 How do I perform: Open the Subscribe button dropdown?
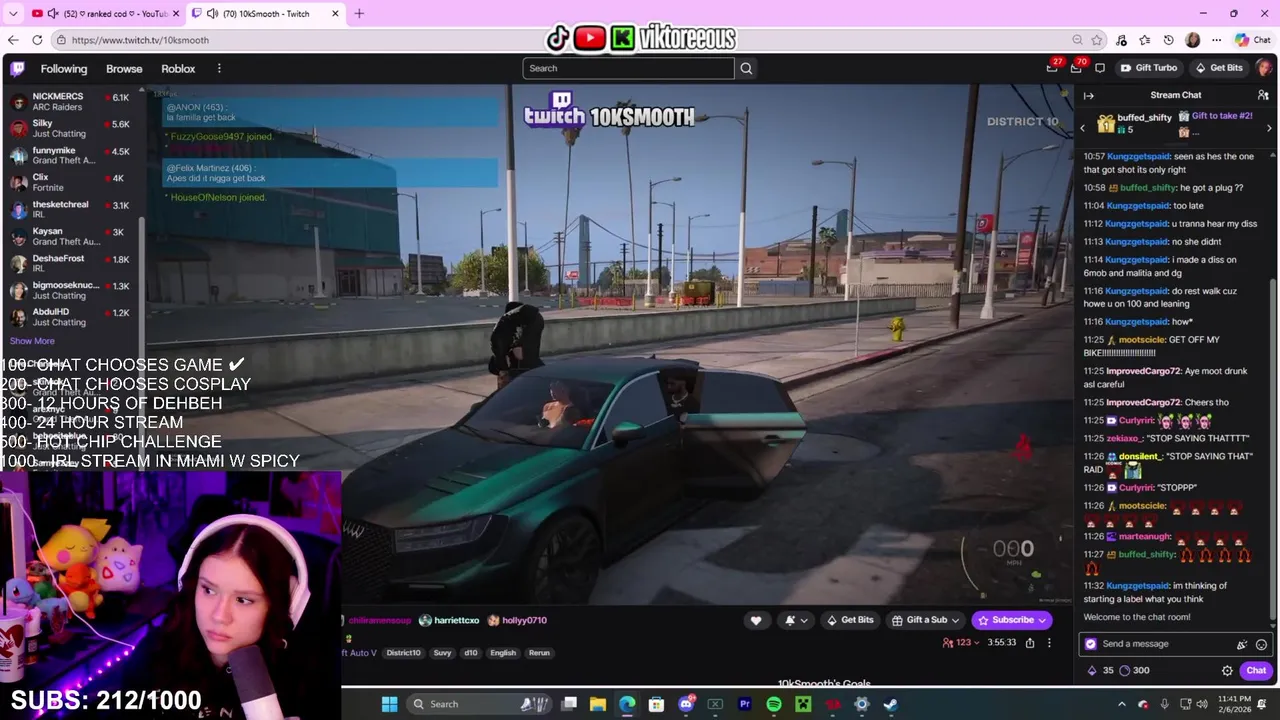[x=1042, y=620]
